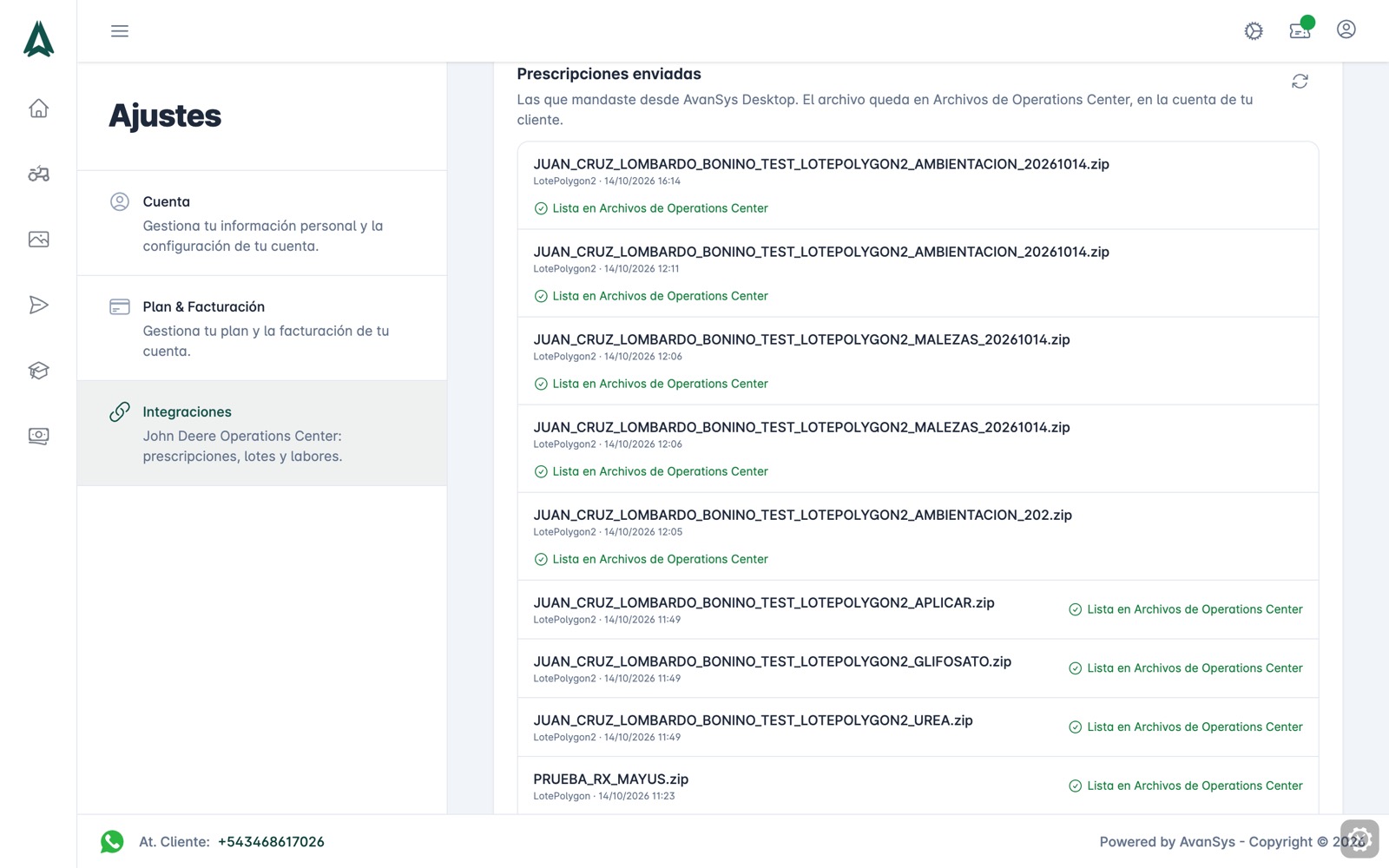Click the PRUEBA_RX_MAYUS.zip file name
The image size is (1389, 868).
610,779
